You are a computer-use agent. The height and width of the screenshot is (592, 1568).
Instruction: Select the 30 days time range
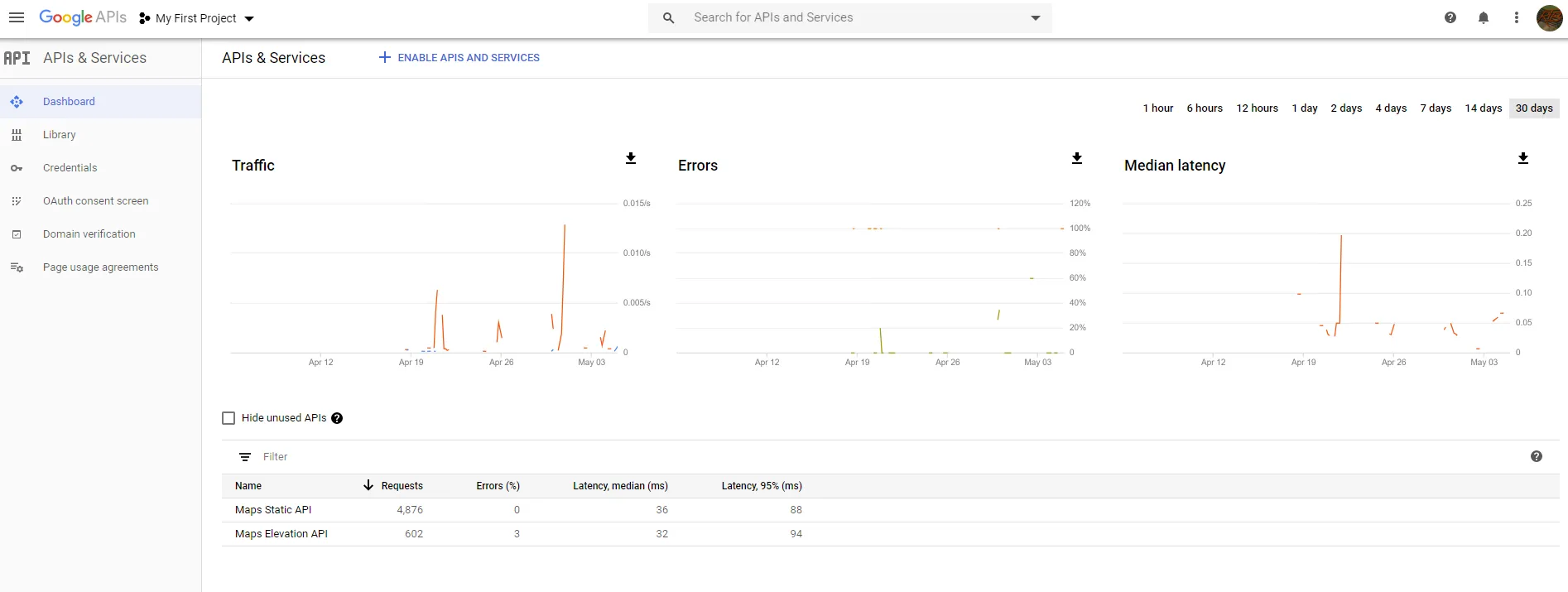coord(1534,108)
